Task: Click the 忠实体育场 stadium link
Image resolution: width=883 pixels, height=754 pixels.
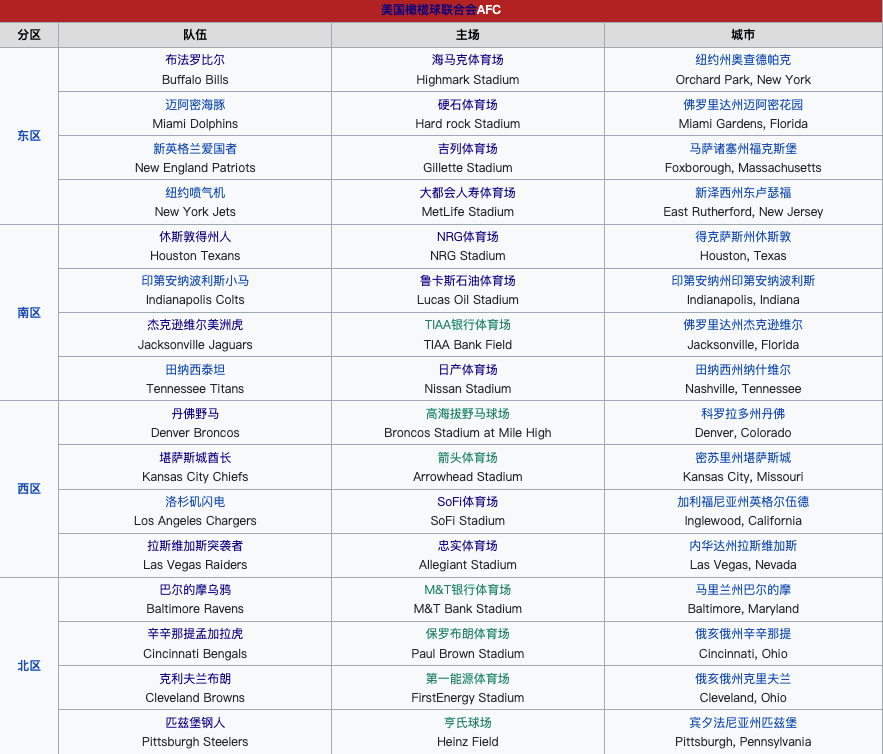Action: pyautogui.click(x=467, y=545)
